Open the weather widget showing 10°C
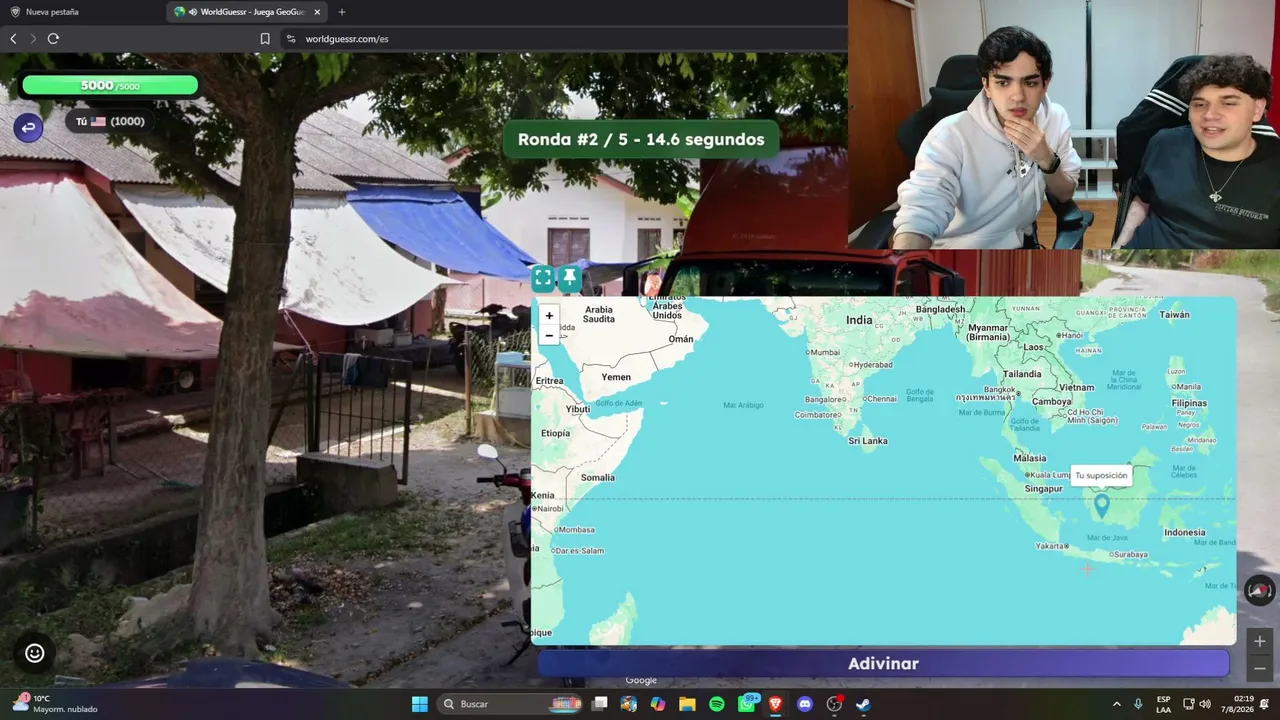The width and height of the screenshot is (1280, 720). (x=55, y=704)
